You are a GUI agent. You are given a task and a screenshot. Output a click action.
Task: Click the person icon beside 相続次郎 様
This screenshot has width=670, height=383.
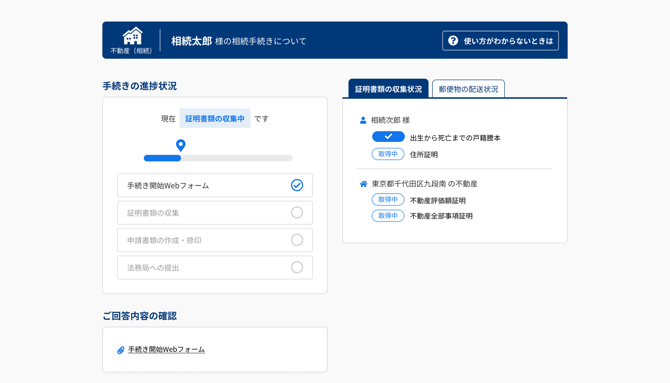click(x=363, y=120)
